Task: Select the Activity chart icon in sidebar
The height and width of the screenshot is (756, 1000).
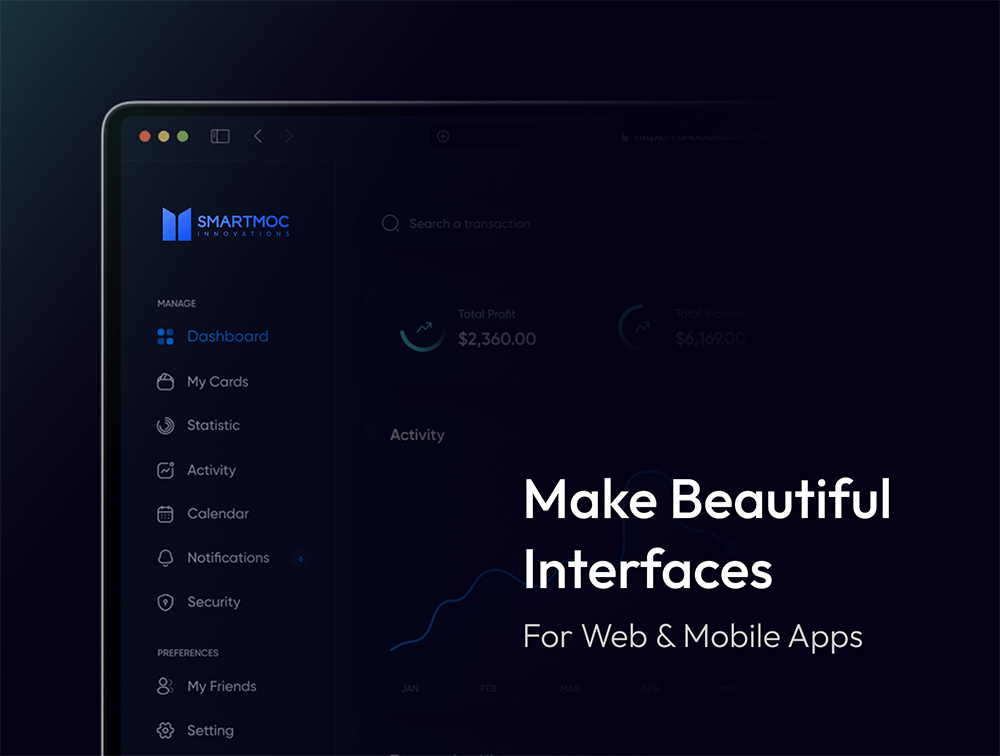Action: pos(166,470)
